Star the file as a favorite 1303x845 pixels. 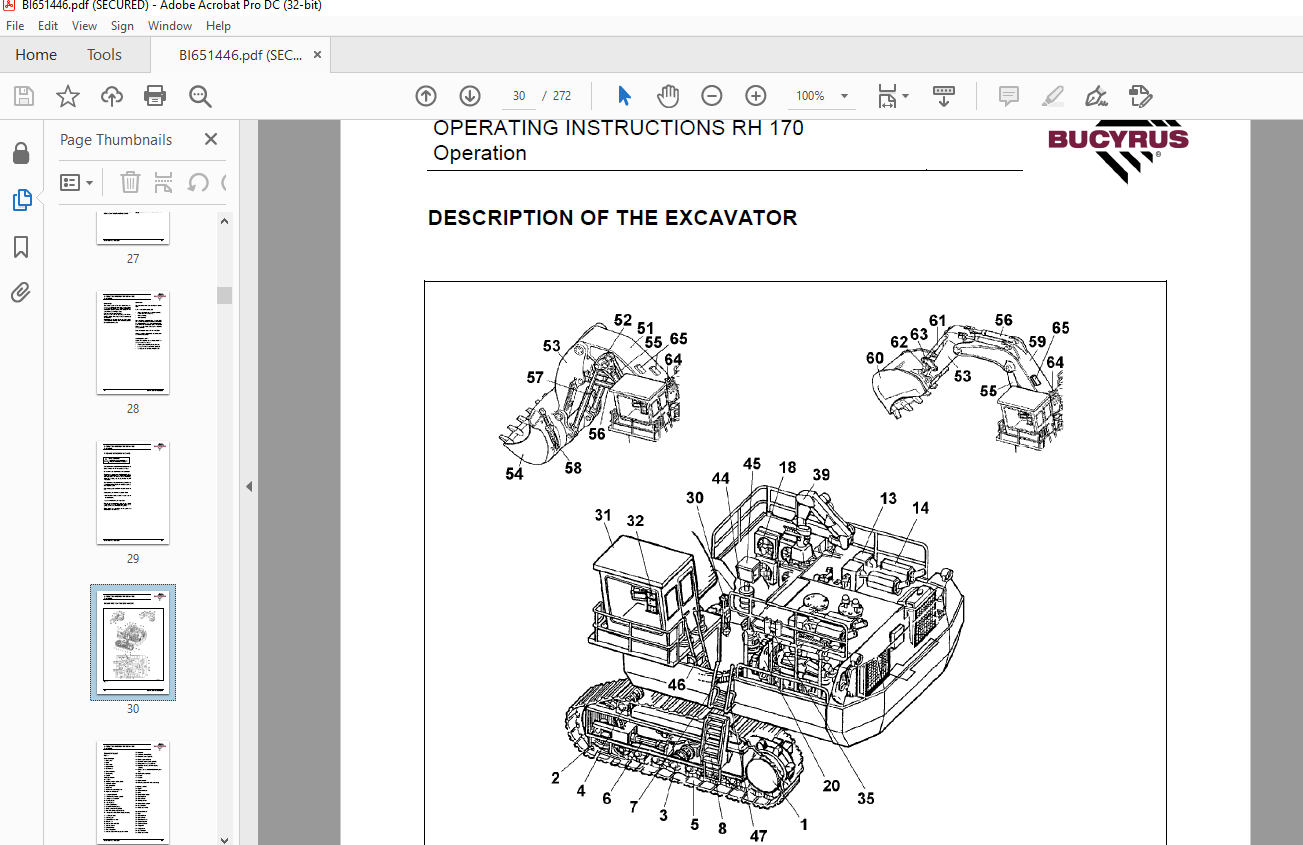(68, 96)
